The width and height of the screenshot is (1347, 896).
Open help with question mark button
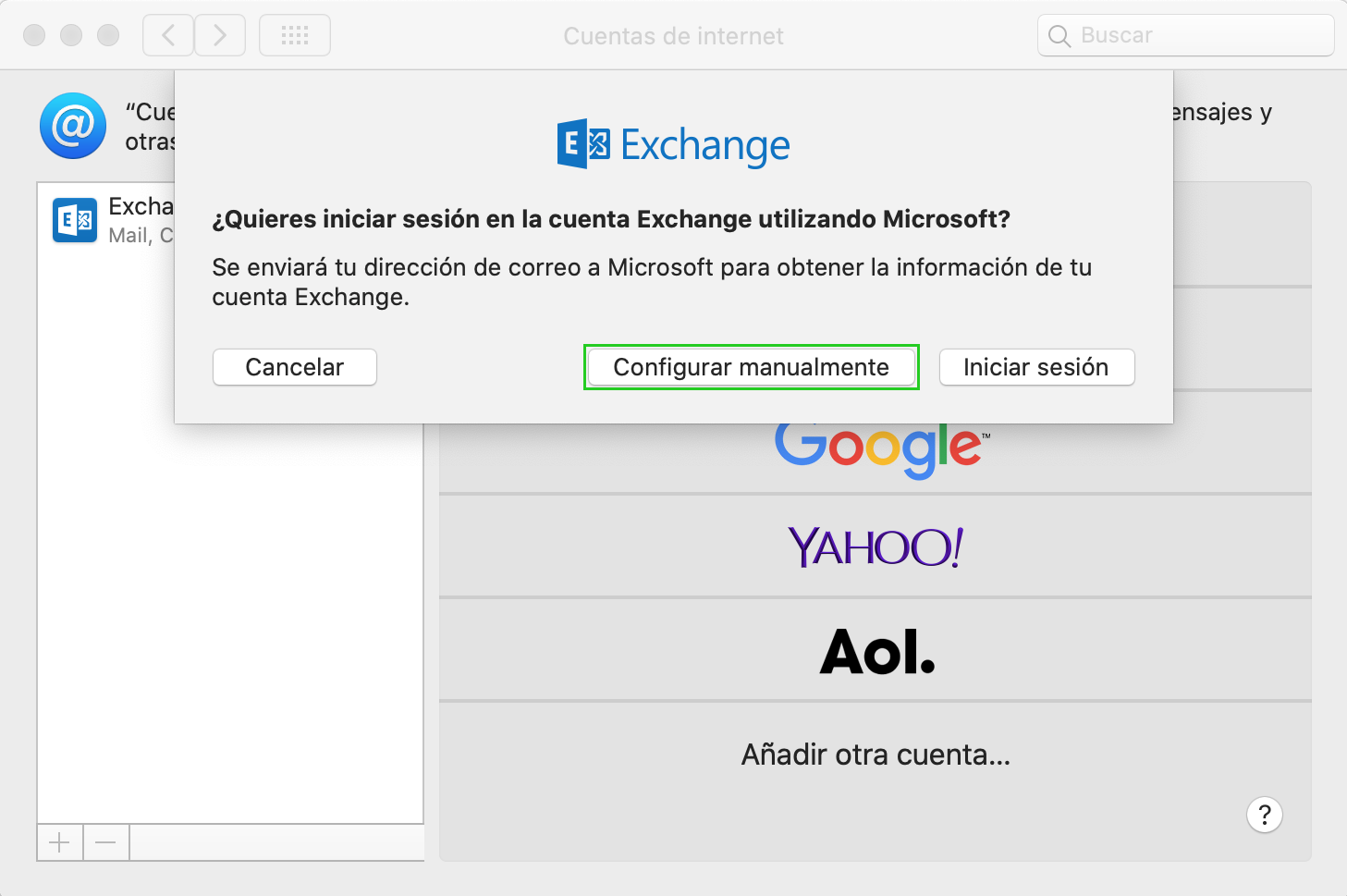1265,815
